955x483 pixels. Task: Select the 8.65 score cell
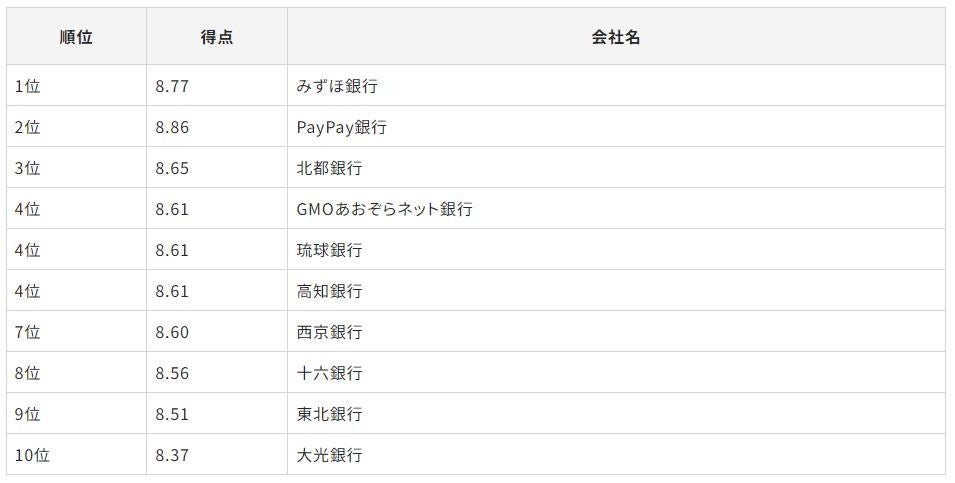[172, 168]
